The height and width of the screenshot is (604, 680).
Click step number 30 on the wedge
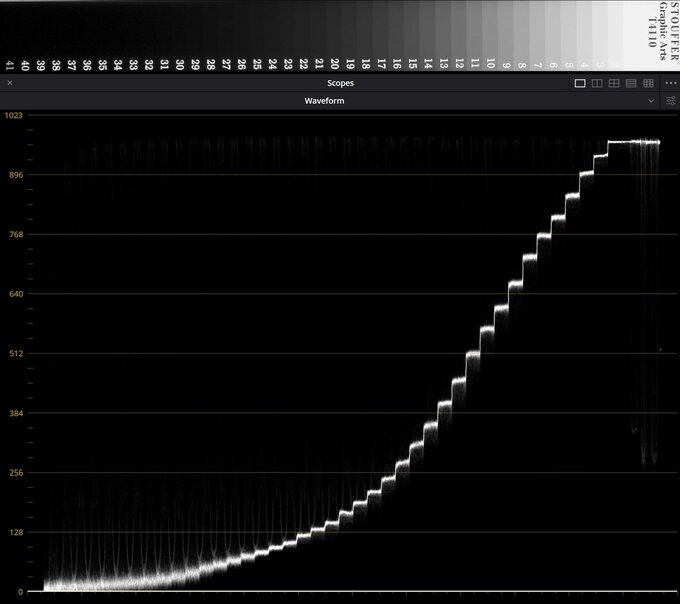coord(180,65)
